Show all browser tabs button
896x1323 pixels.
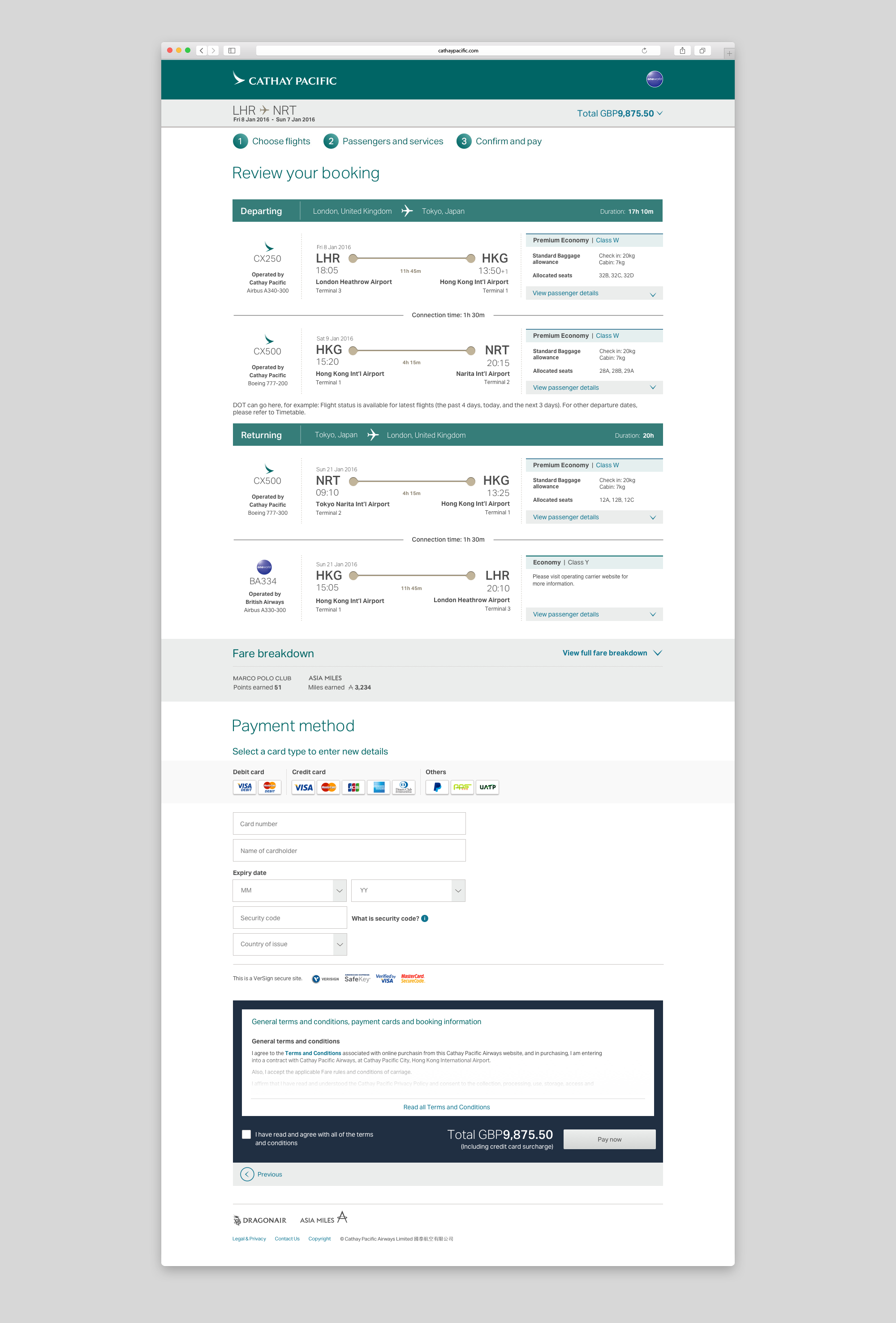pos(702,51)
